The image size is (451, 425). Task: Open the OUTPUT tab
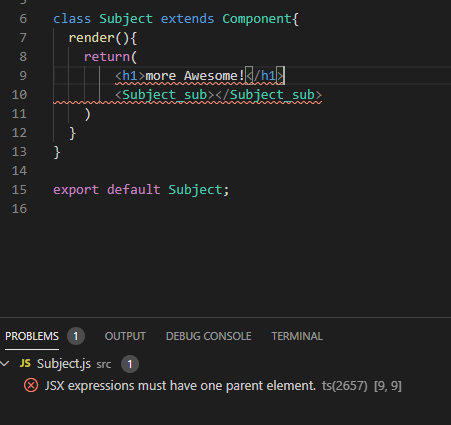point(125,336)
